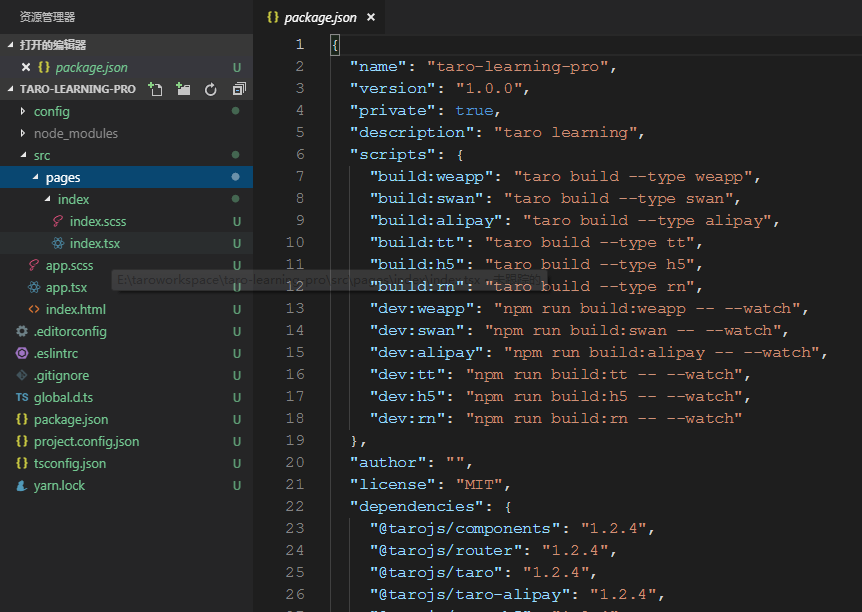Click the braces icon beside package.json in open editors

click(44, 67)
